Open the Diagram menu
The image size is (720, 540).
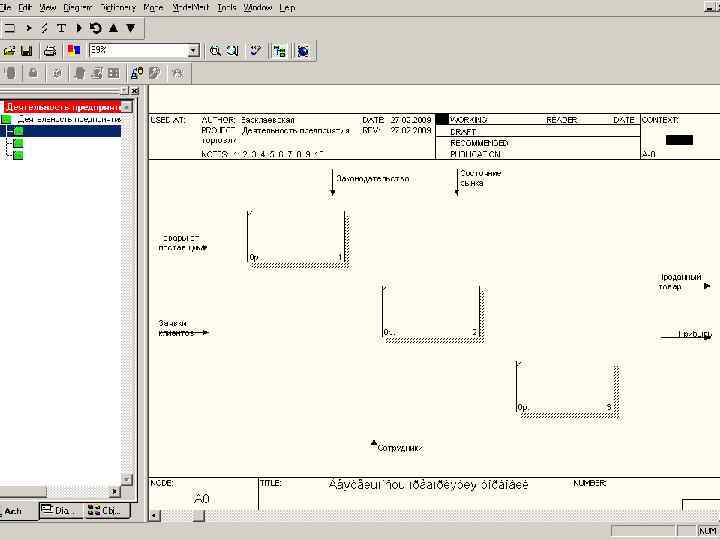[78, 7]
